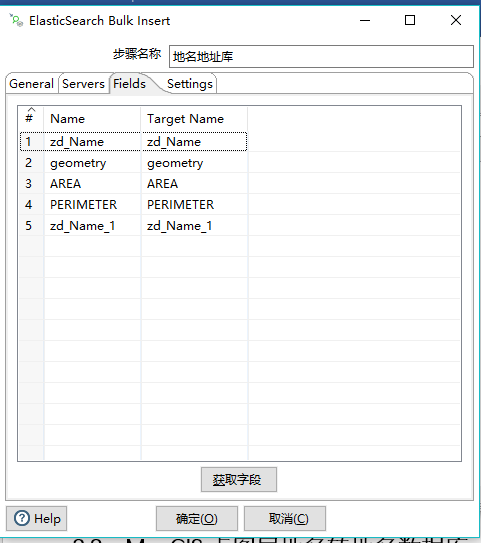Select row number 4
Screen dimensions: 481x543
(29, 205)
